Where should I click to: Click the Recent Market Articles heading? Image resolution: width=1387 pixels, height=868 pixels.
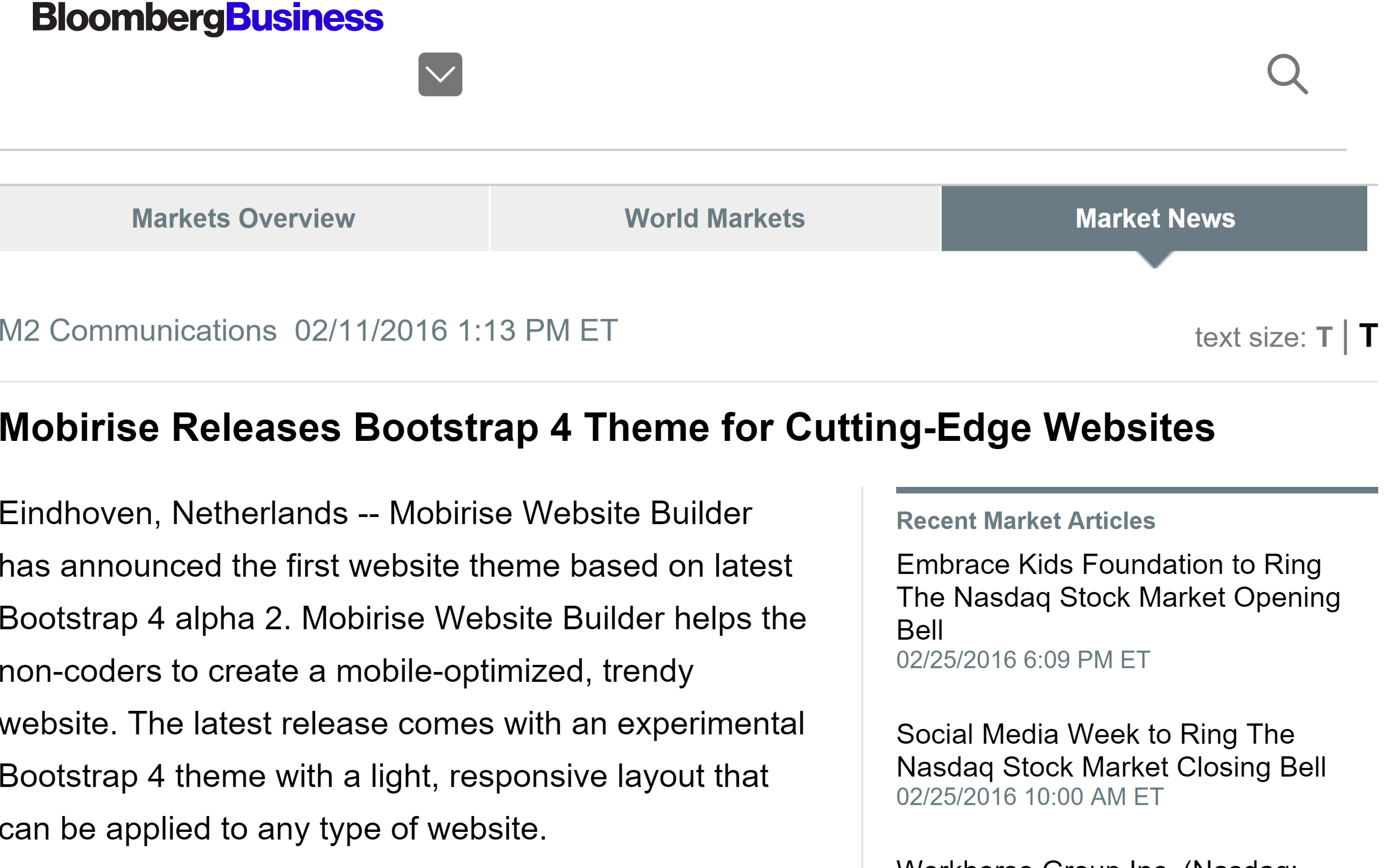pyautogui.click(x=1026, y=521)
